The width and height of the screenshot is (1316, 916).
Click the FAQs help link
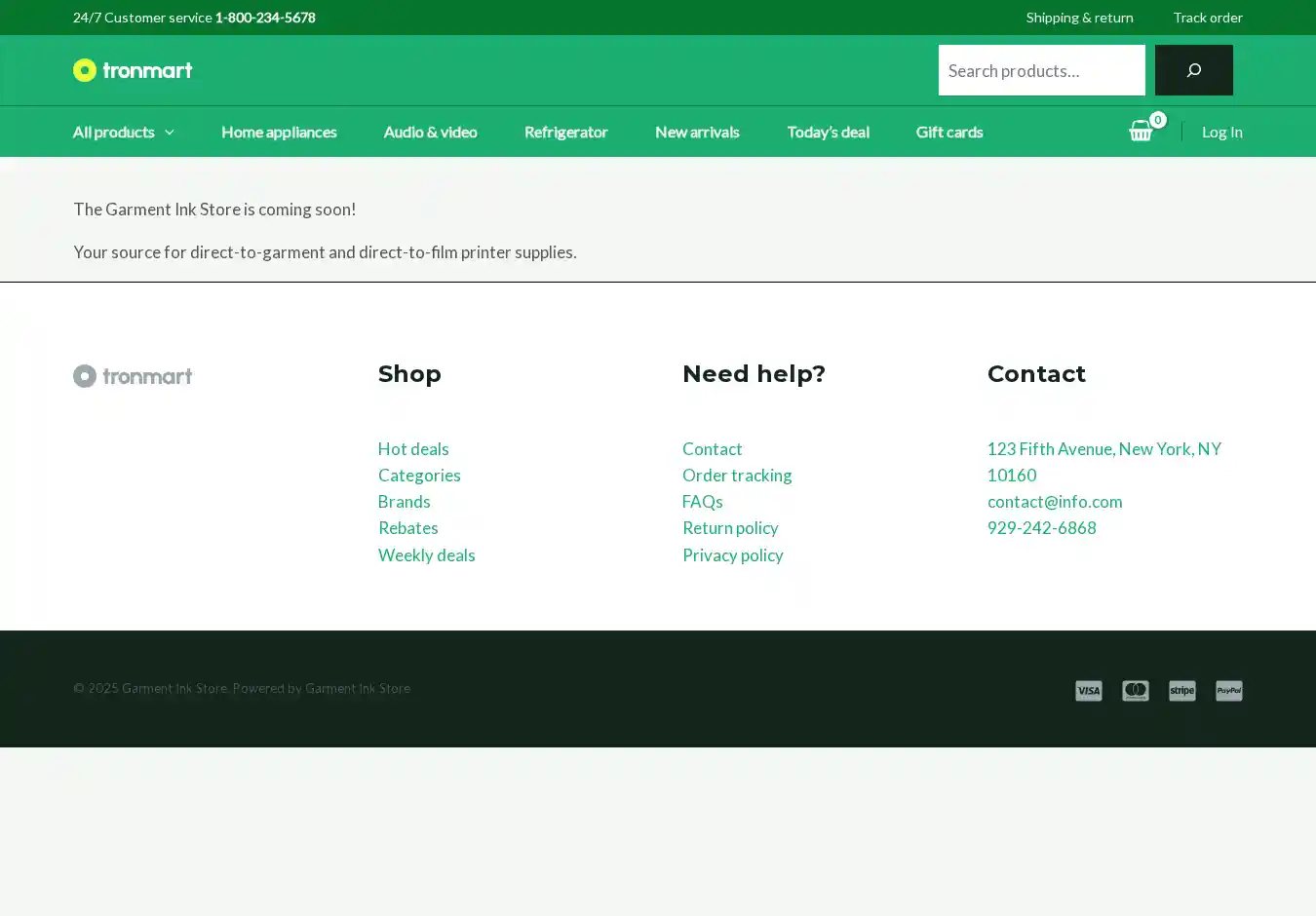coord(702,501)
